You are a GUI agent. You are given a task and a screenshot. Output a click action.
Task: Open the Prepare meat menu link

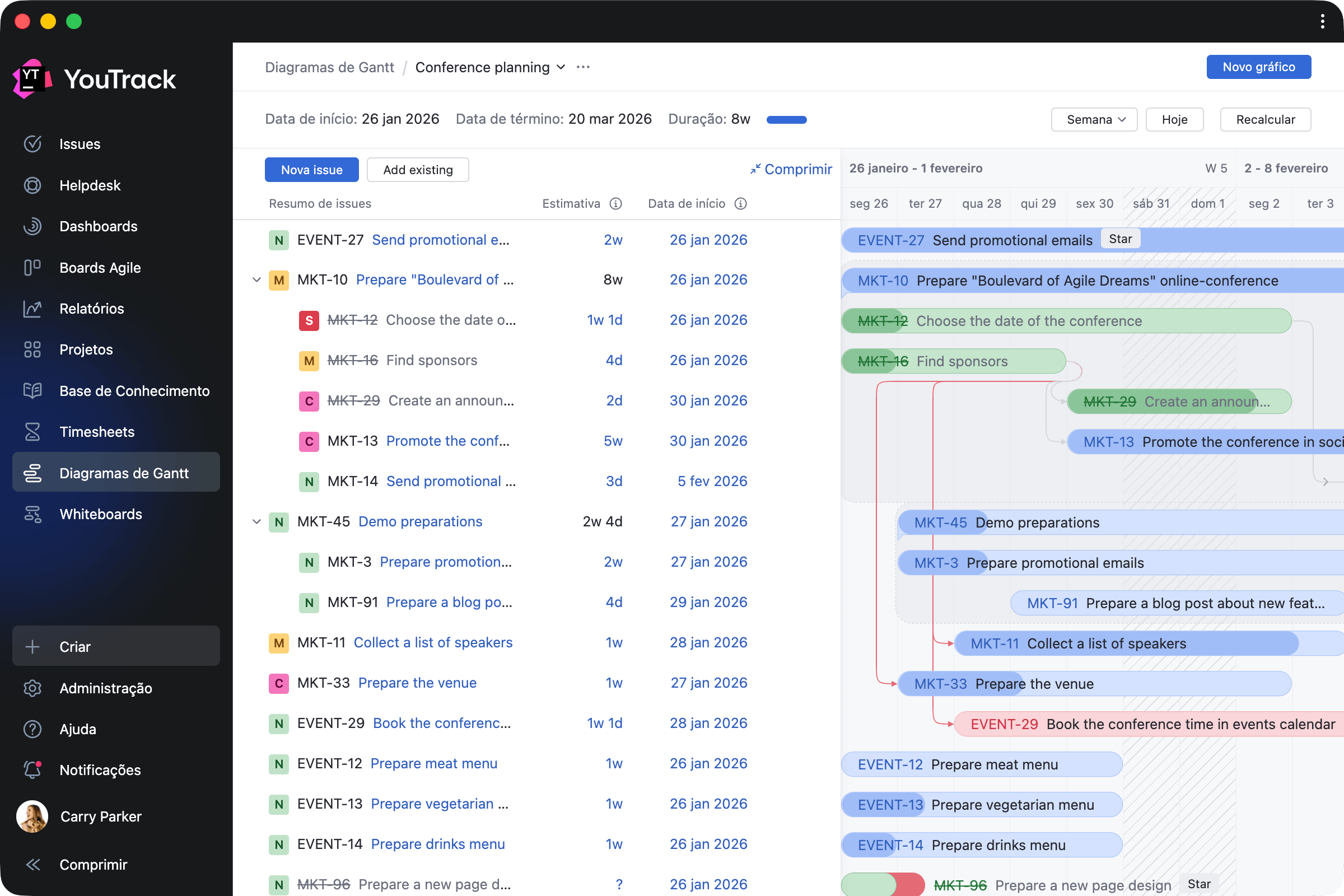pyautogui.click(x=433, y=764)
